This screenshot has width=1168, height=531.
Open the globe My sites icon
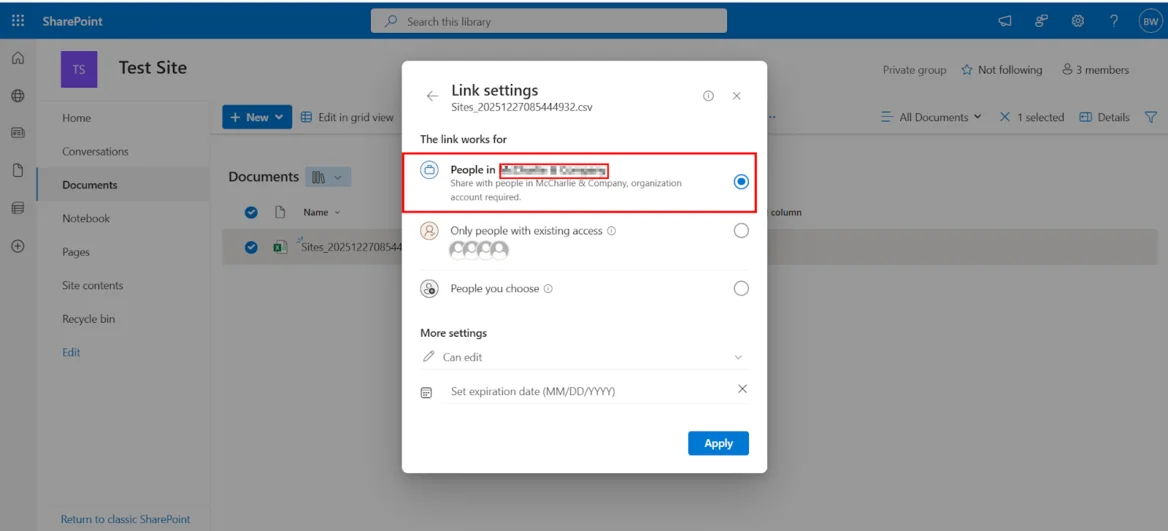click(18, 96)
